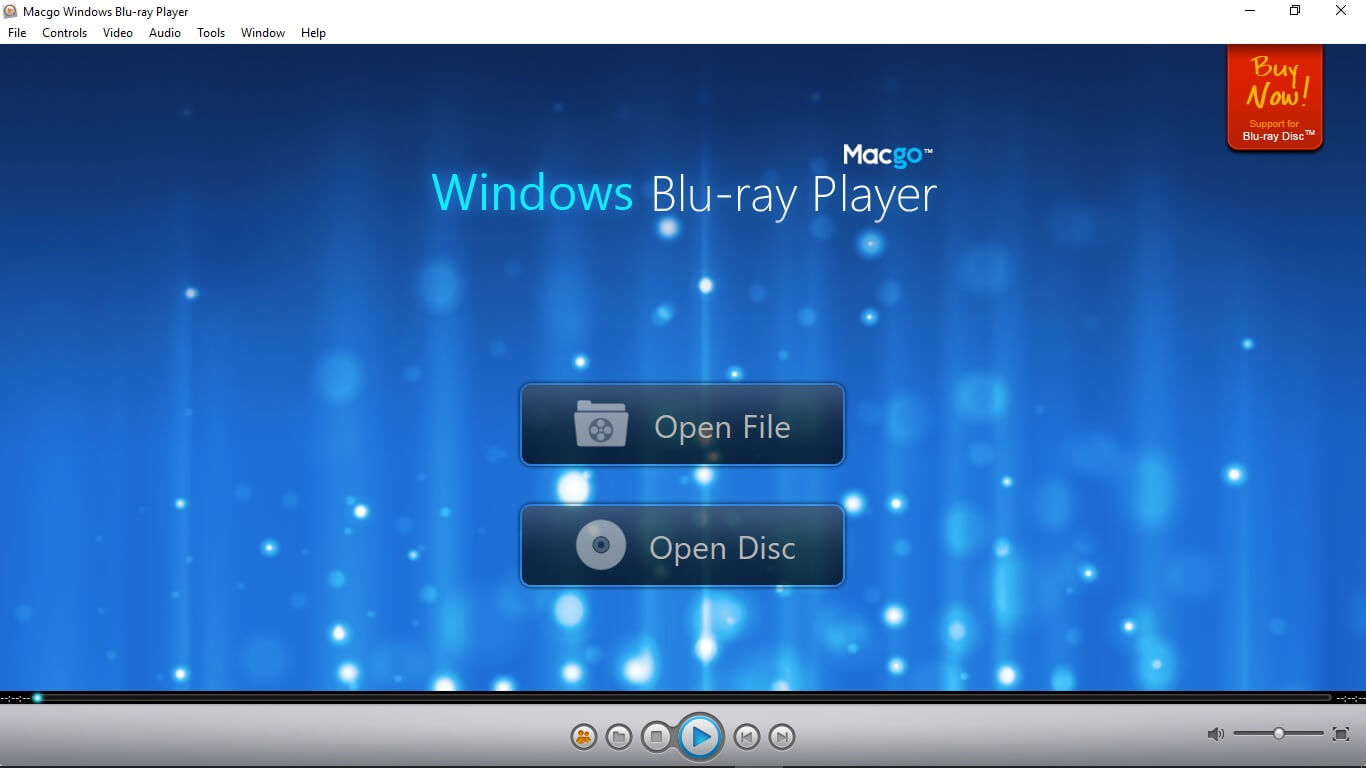This screenshot has height=768, width=1366.
Task: Open the Audio menu
Action: (x=165, y=33)
